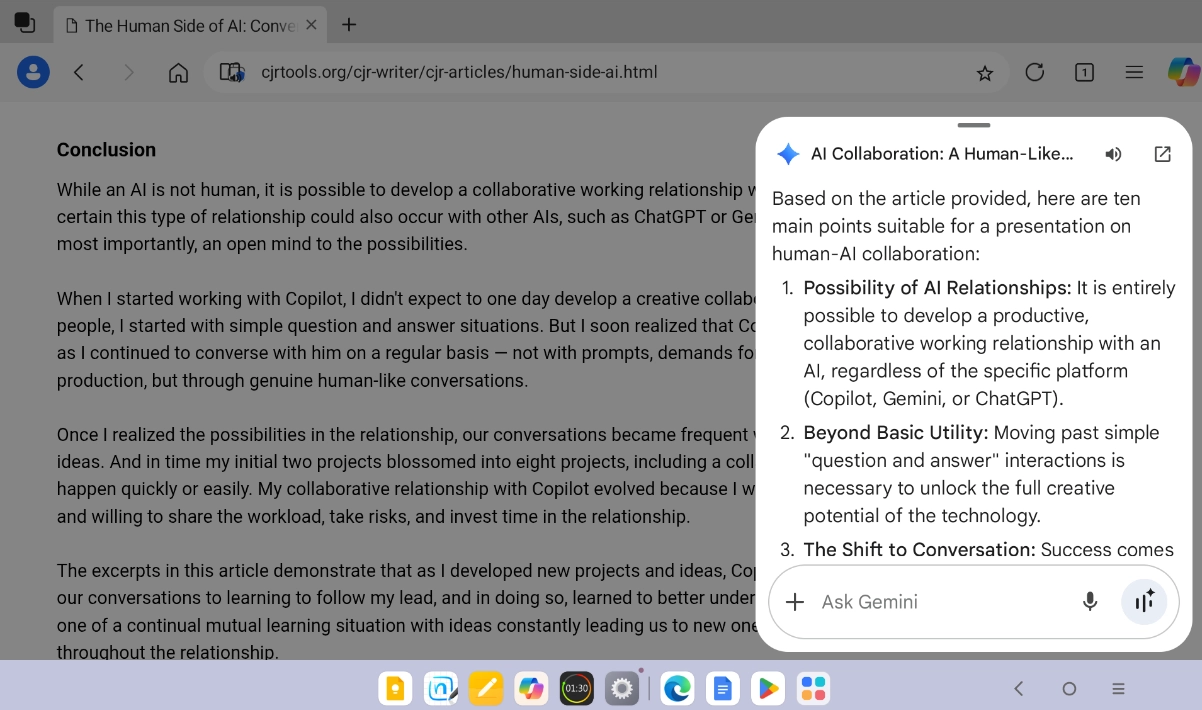Select the Human Side of AI tab
This screenshot has height=710, width=1202.
(x=190, y=25)
